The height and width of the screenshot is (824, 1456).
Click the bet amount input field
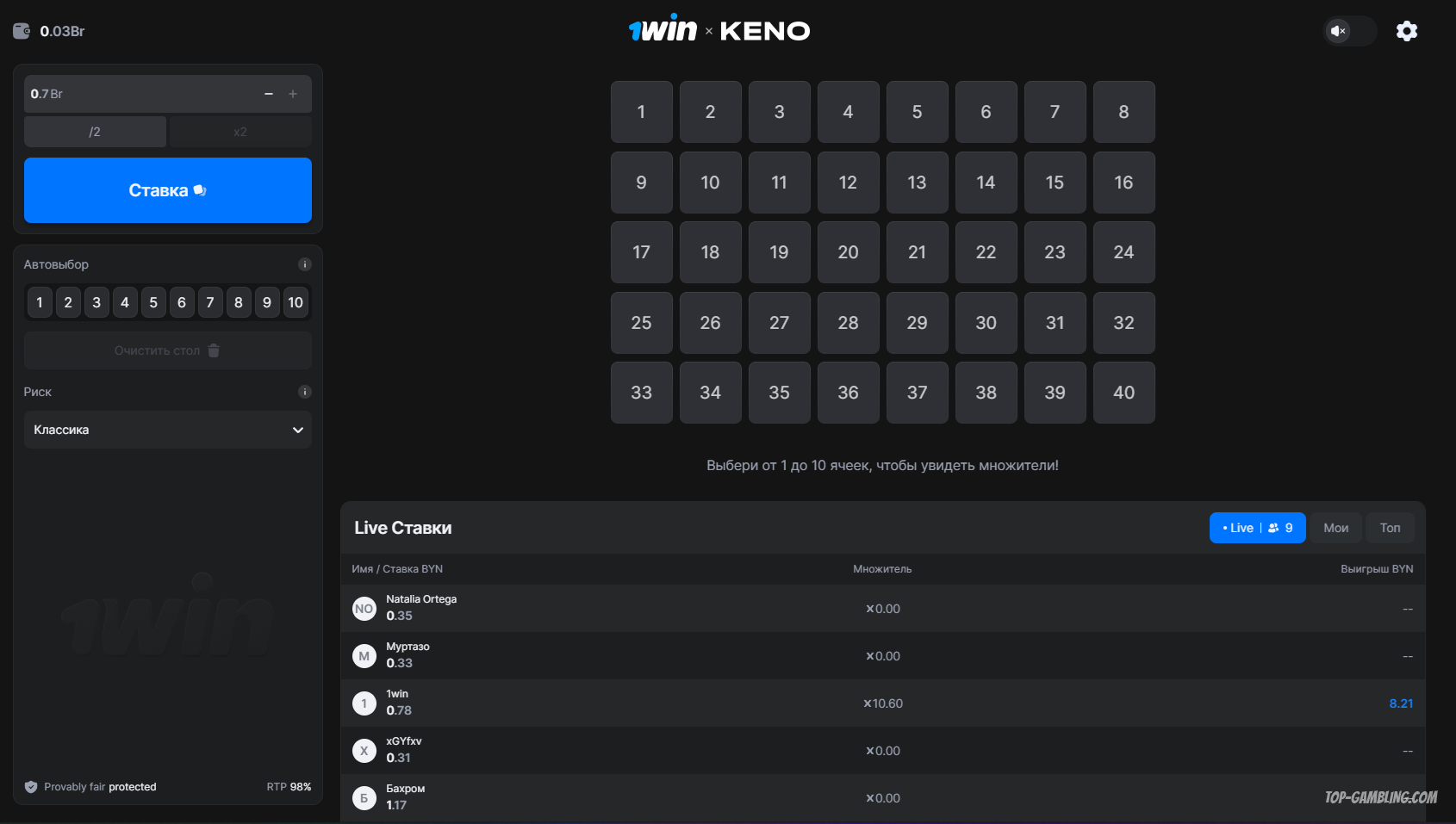138,94
